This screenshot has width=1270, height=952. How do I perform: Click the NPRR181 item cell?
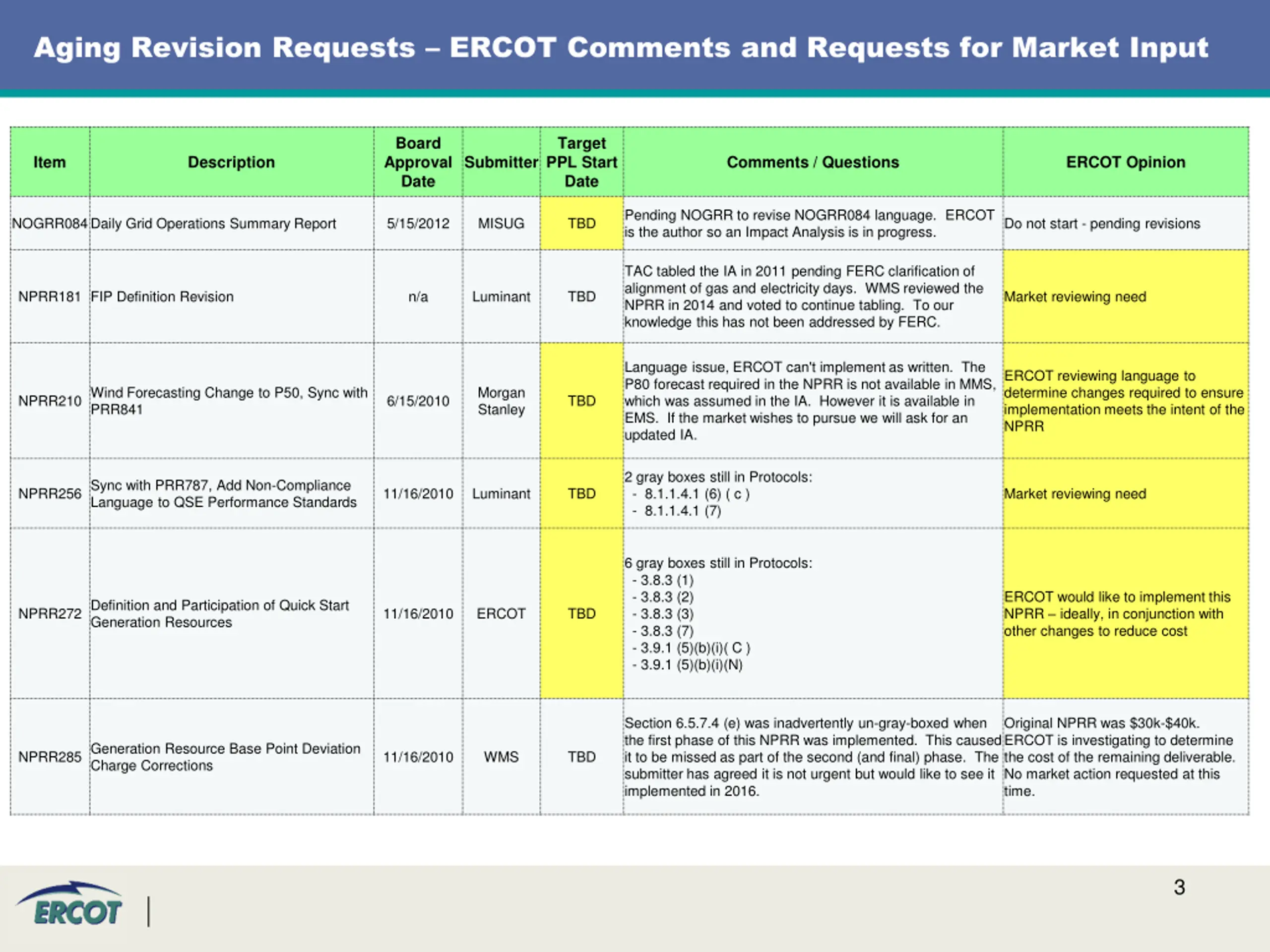point(50,297)
